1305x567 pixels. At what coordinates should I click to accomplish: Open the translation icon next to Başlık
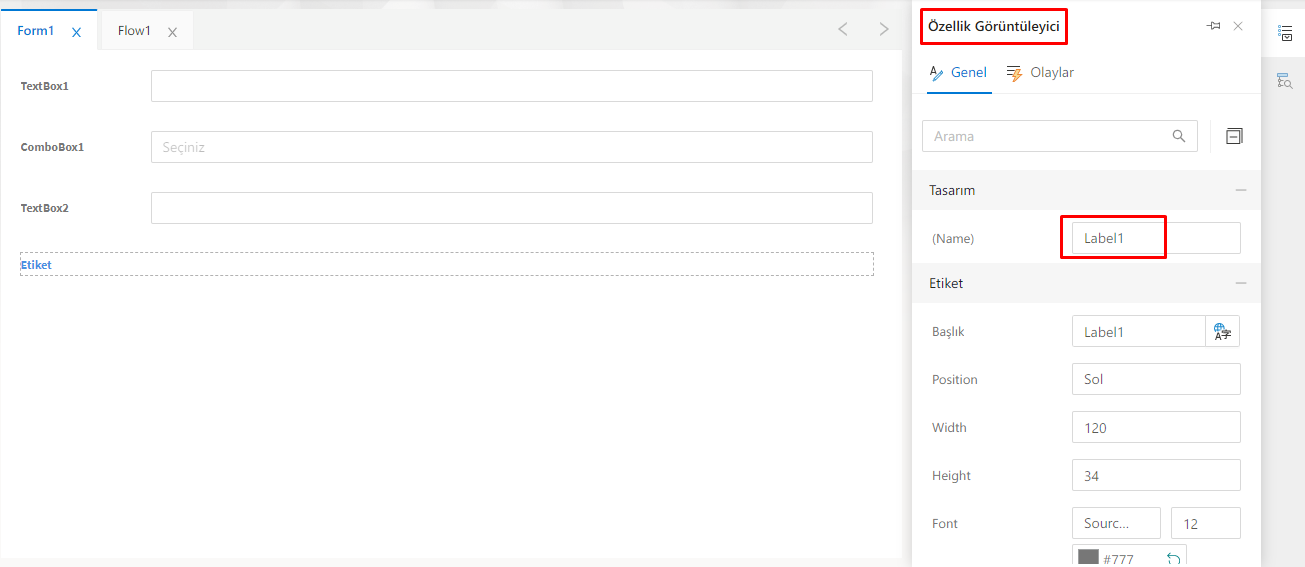[x=1222, y=332]
